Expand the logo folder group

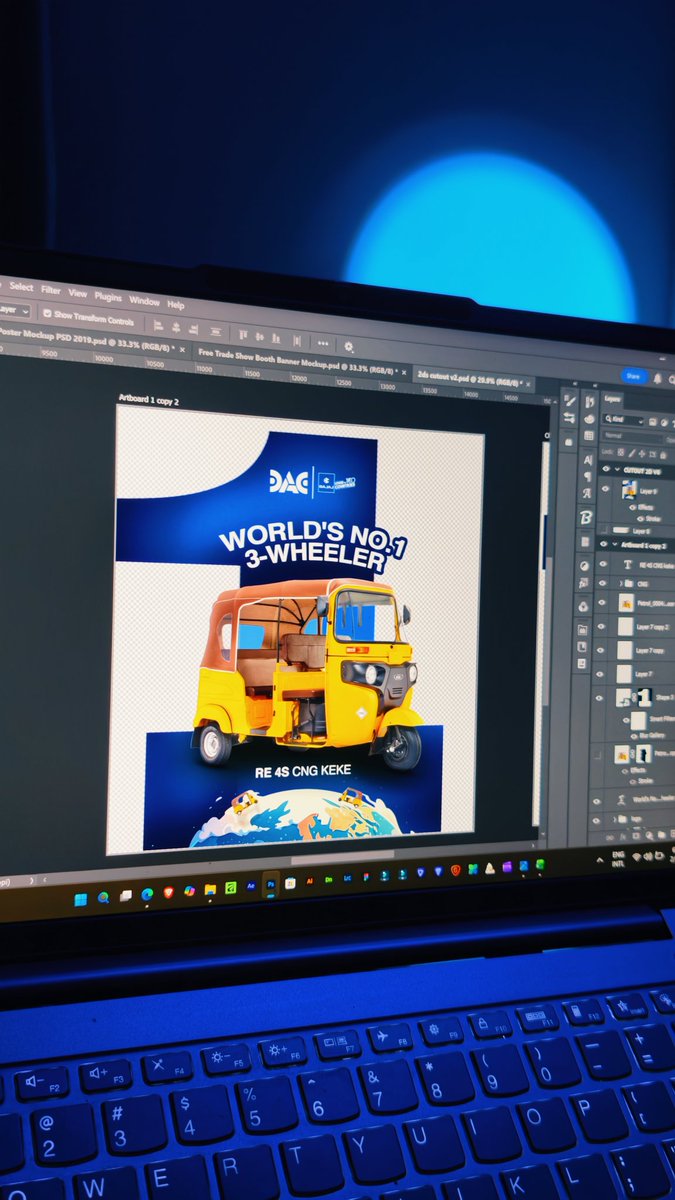pyautogui.click(x=615, y=819)
